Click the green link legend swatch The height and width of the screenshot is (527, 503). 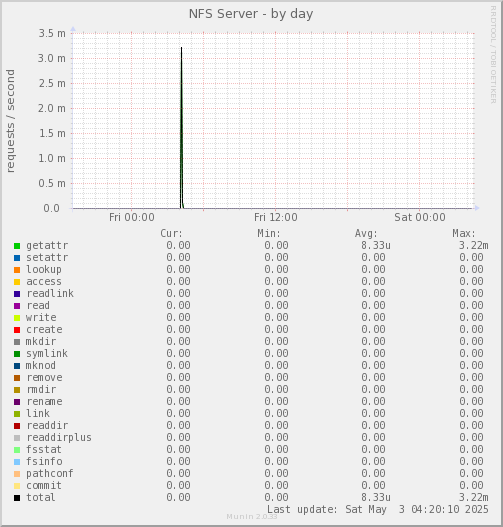[17, 414]
